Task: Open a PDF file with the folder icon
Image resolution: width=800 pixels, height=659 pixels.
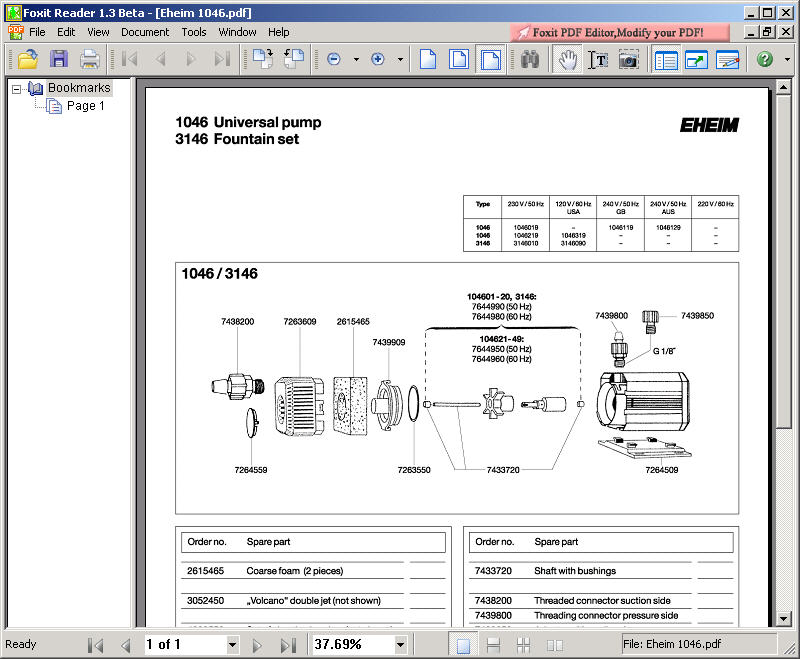Action: point(28,59)
